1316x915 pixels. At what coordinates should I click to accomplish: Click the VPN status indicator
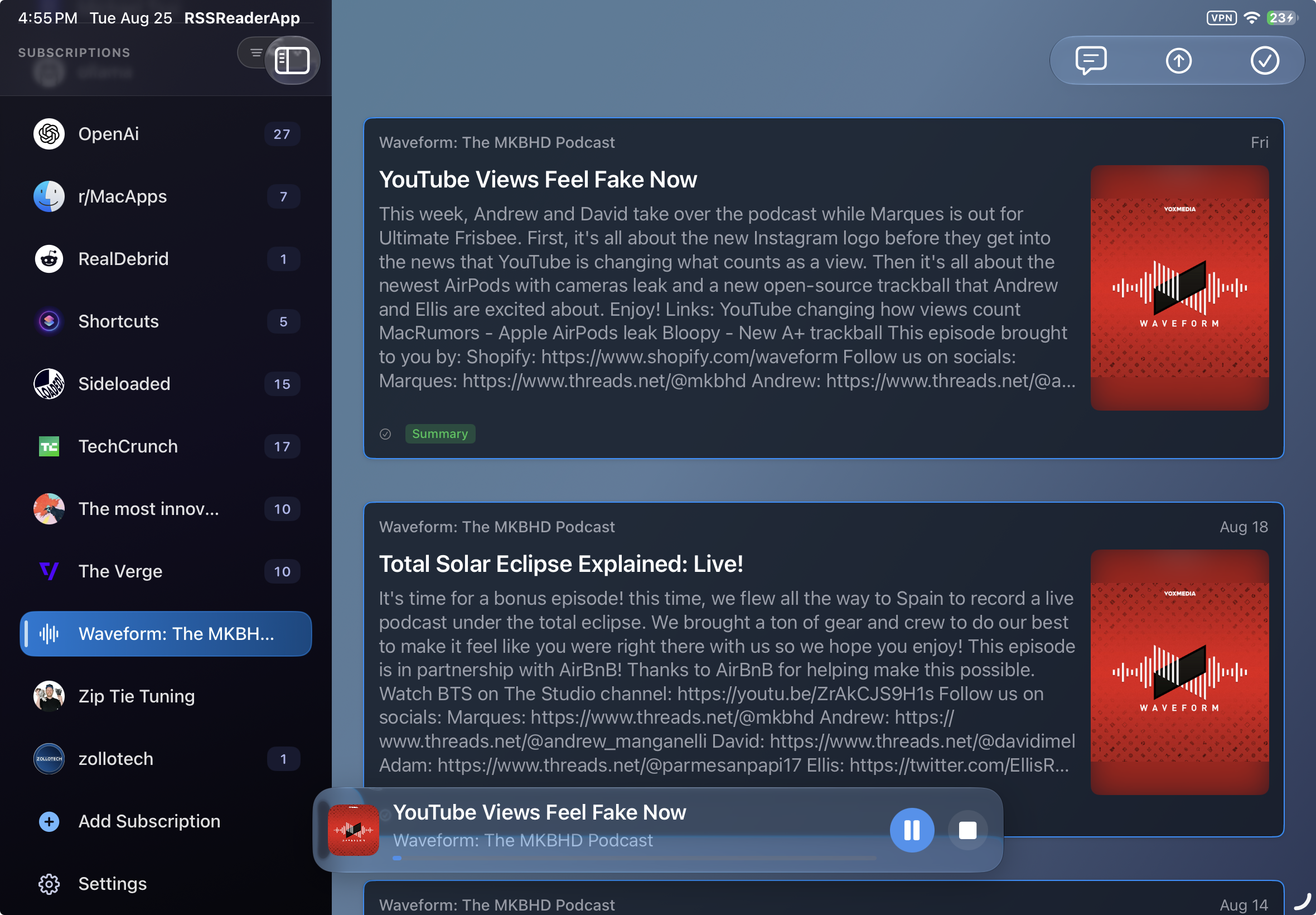click(1221, 18)
